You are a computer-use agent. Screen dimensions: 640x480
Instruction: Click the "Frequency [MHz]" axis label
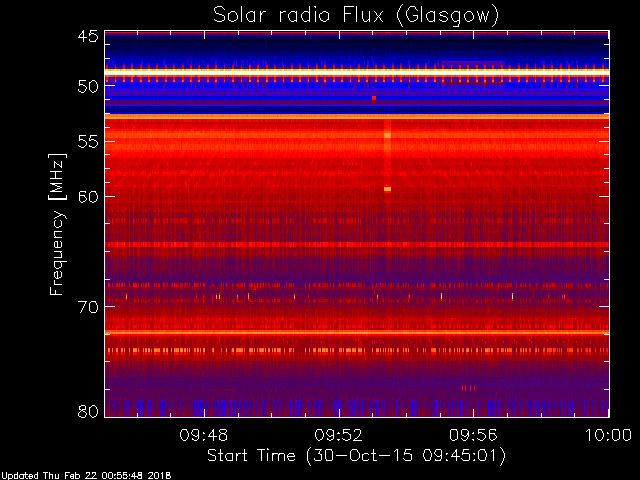pos(57,224)
